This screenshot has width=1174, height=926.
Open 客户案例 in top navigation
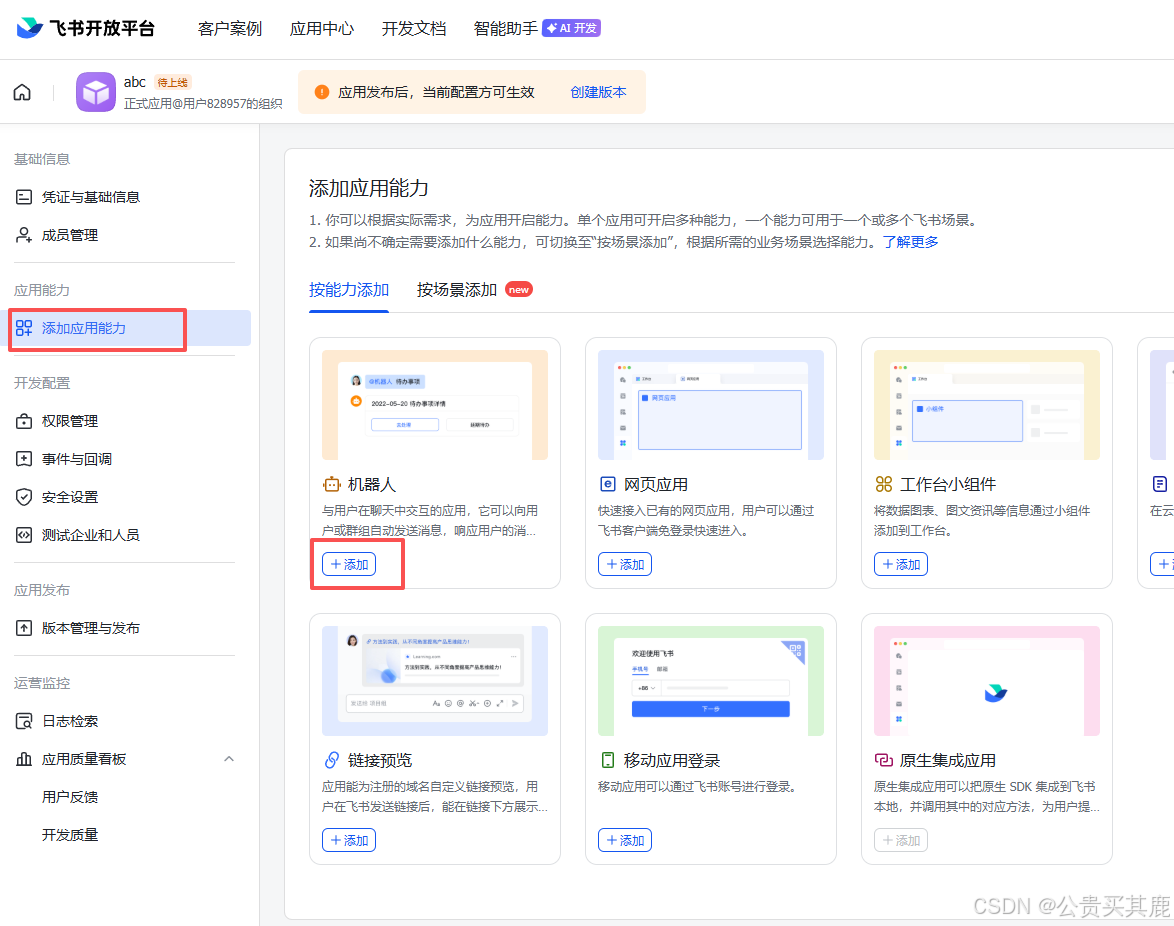pos(230,28)
